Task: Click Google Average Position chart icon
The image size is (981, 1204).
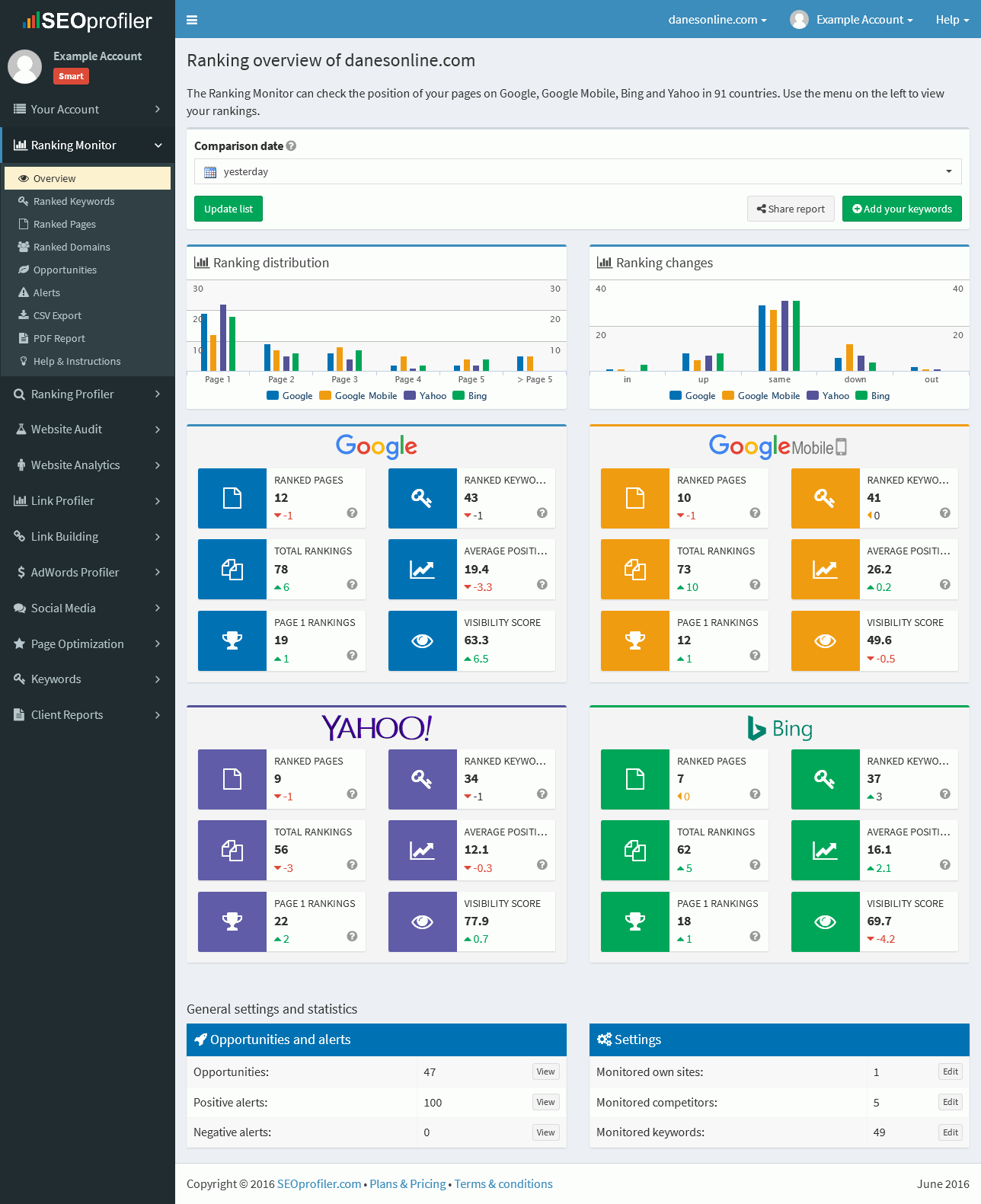Action: tap(422, 570)
